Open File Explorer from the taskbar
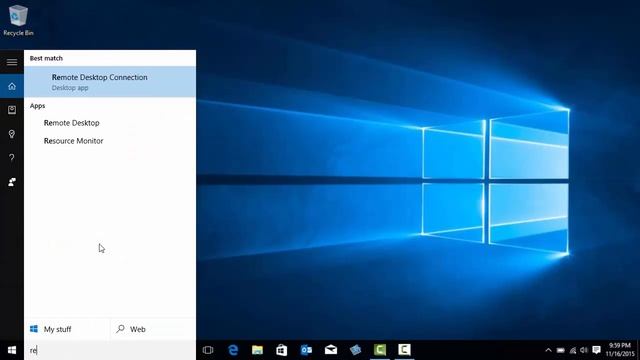 258,350
